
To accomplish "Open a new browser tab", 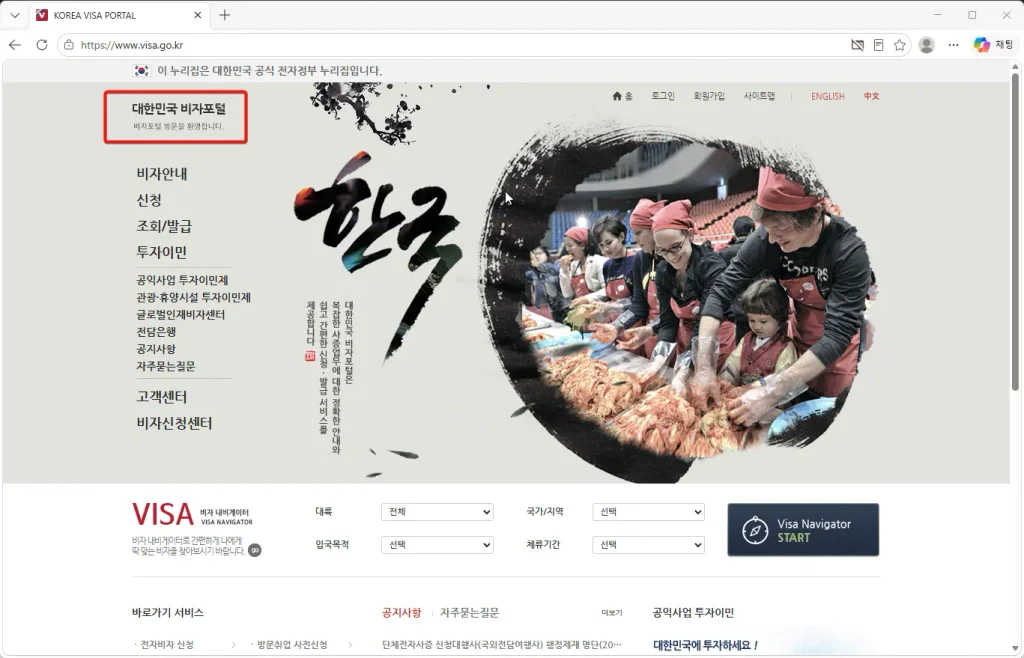I will 225,15.
